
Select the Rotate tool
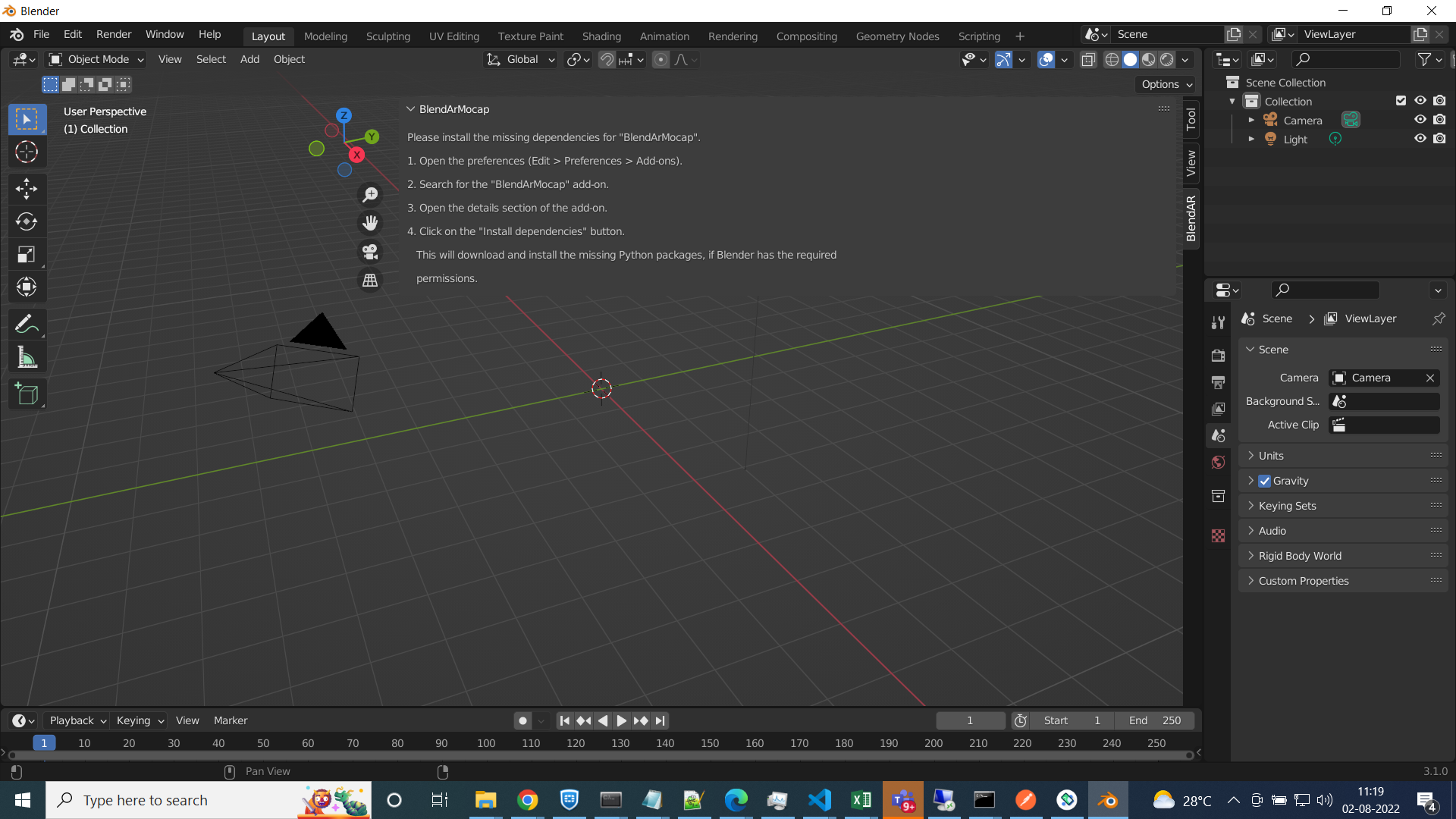[27, 221]
